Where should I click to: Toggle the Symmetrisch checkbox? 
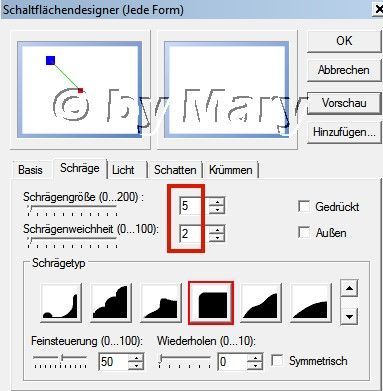click(x=277, y=360)
